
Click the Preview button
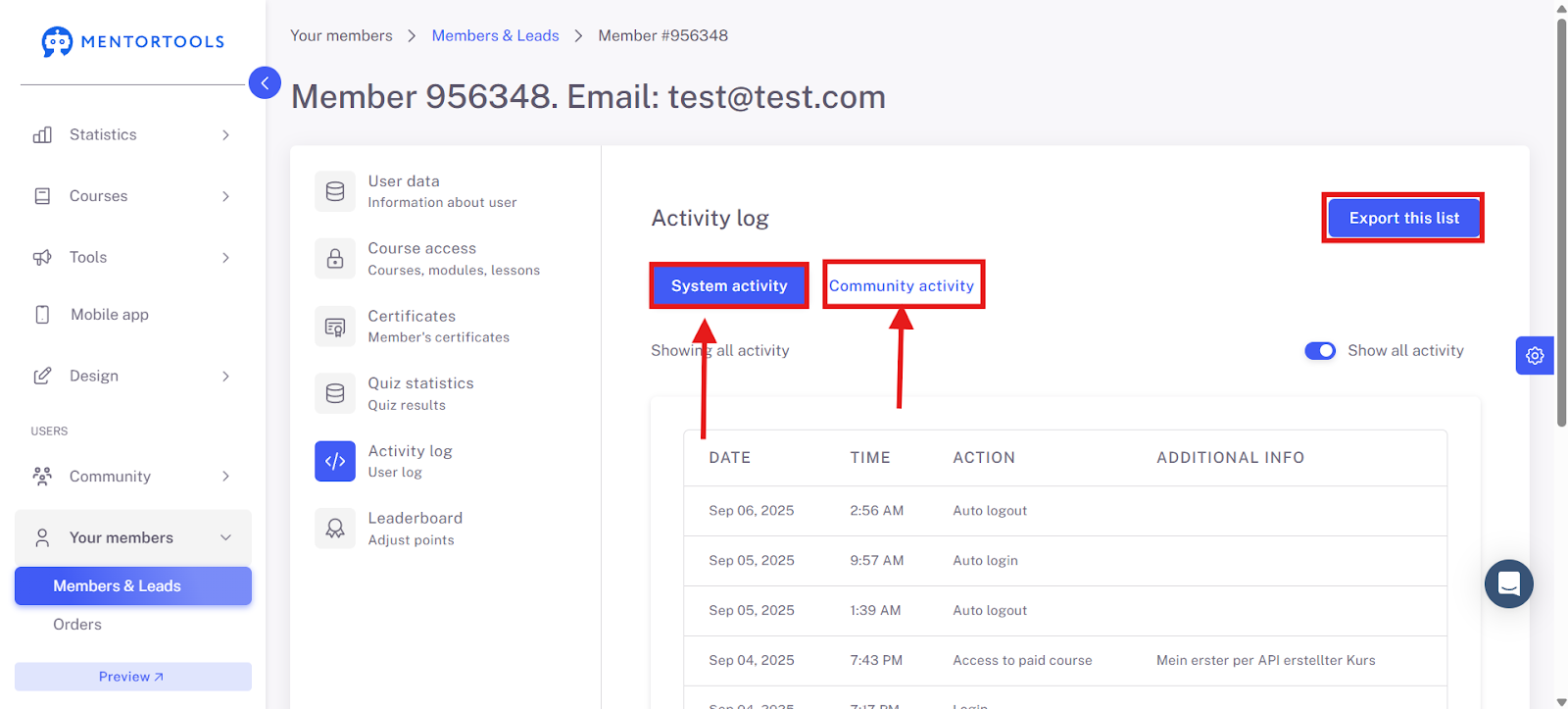pos(133,677)
